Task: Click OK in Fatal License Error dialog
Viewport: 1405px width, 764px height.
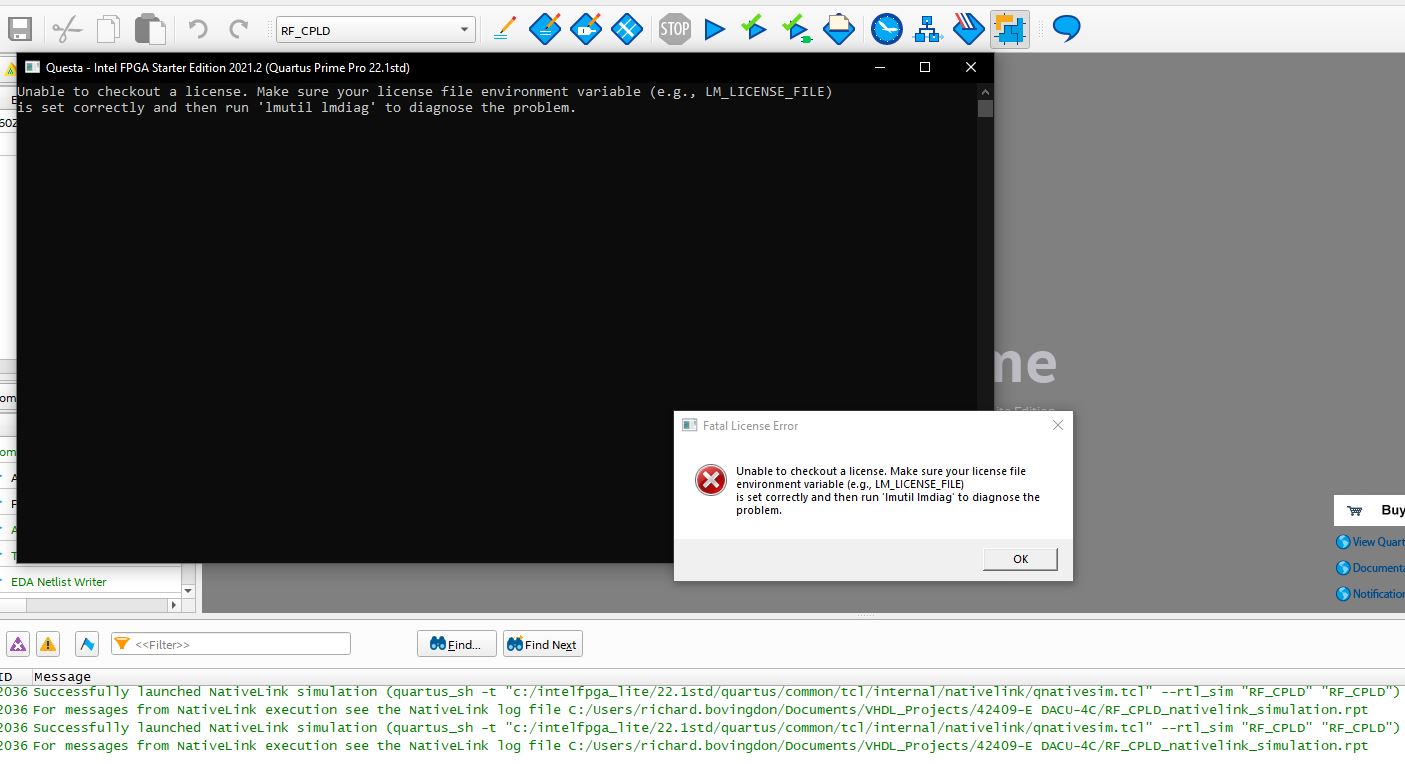Action: (1020, 559)
